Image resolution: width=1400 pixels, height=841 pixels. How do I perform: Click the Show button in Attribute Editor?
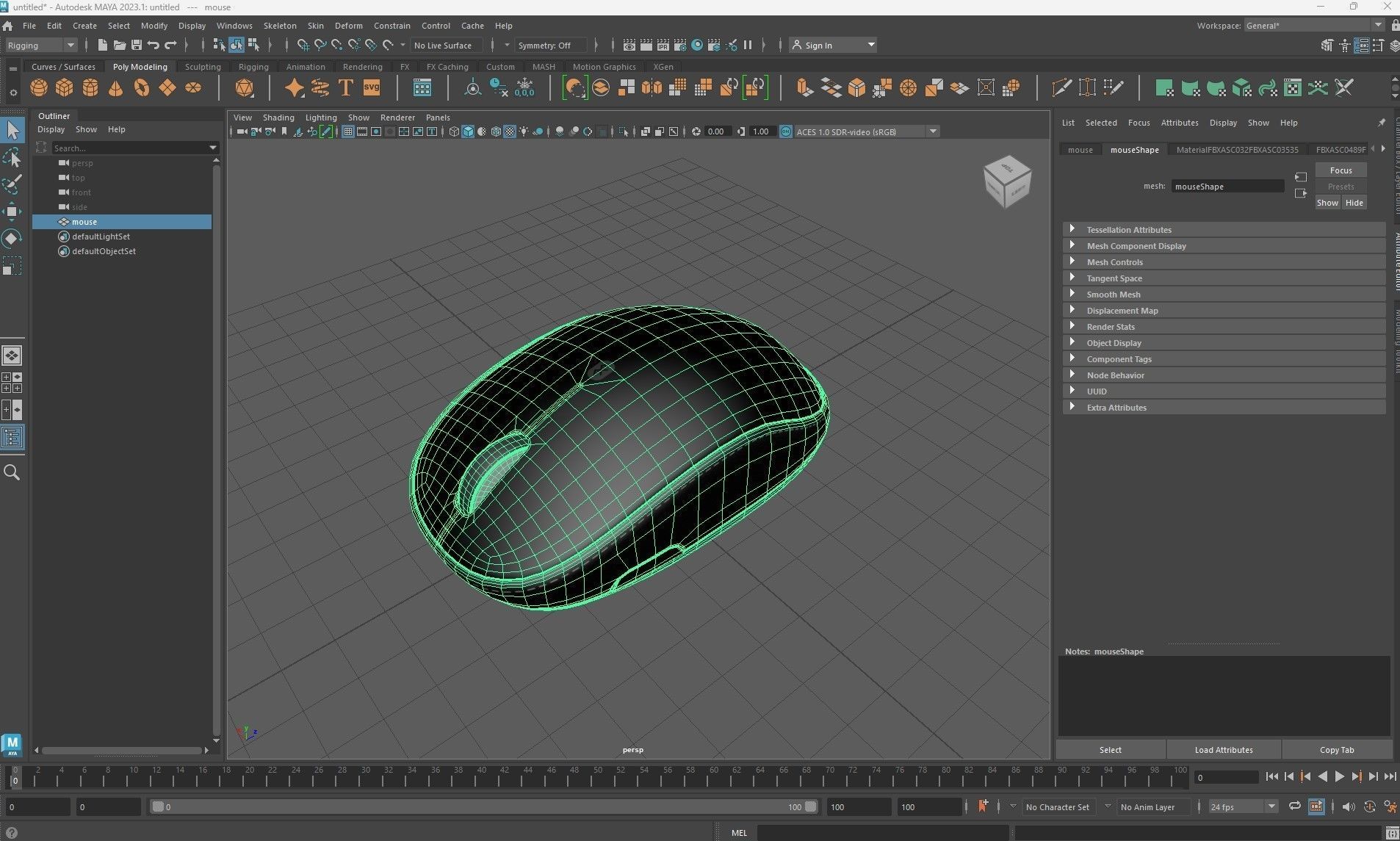click(x=1327, y=203)
